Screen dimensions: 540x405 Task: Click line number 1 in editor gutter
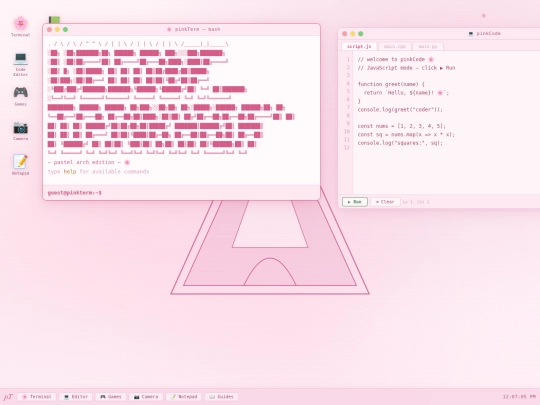348,59
